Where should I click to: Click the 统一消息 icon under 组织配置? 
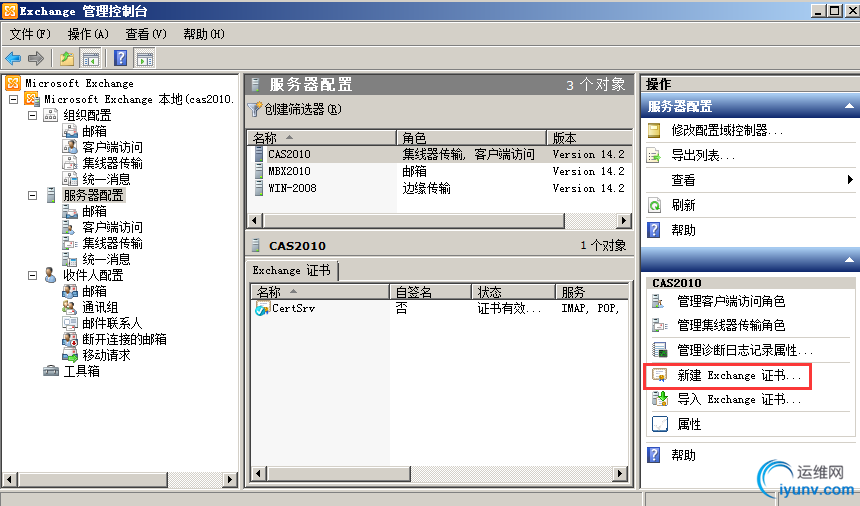(x=70, y=179)
